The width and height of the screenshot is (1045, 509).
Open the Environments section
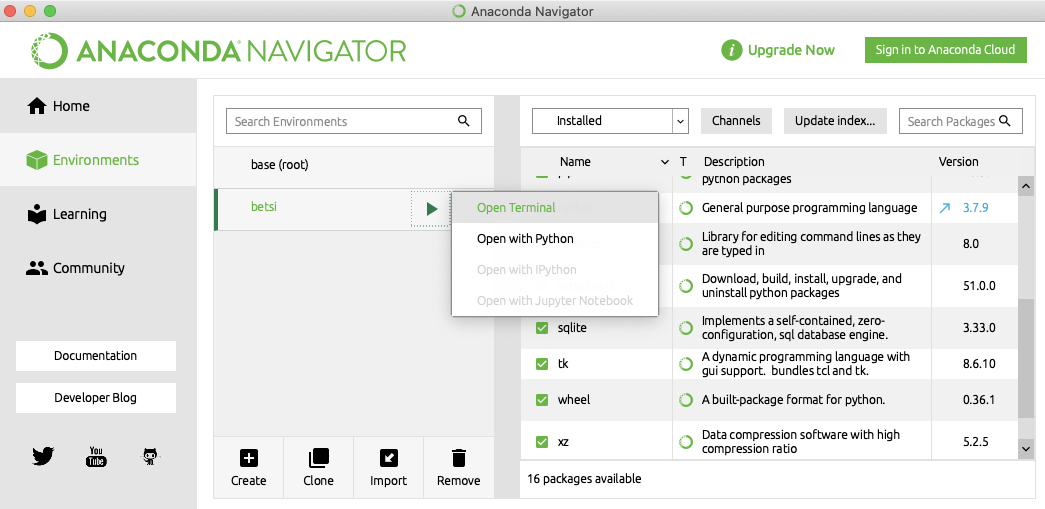(x=83, y=160)
